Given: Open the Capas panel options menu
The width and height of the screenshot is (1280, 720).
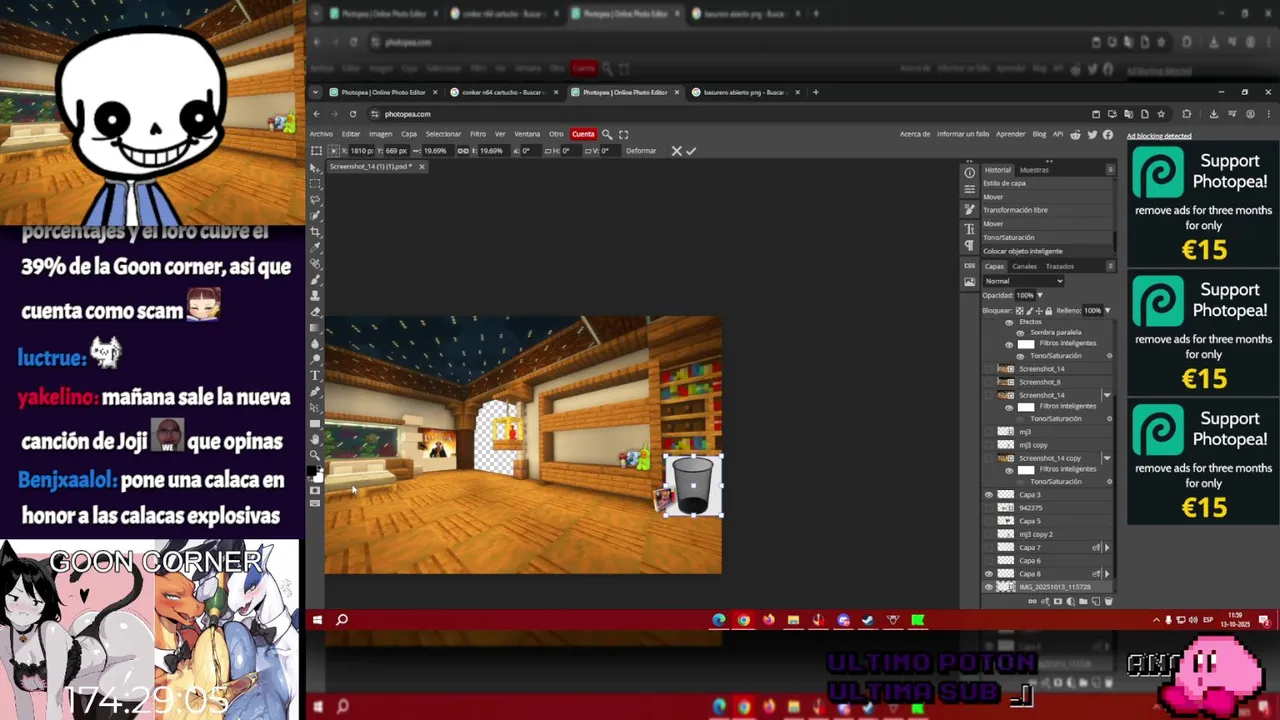Looking at the screenshot, I should [x=1110, y=266].
